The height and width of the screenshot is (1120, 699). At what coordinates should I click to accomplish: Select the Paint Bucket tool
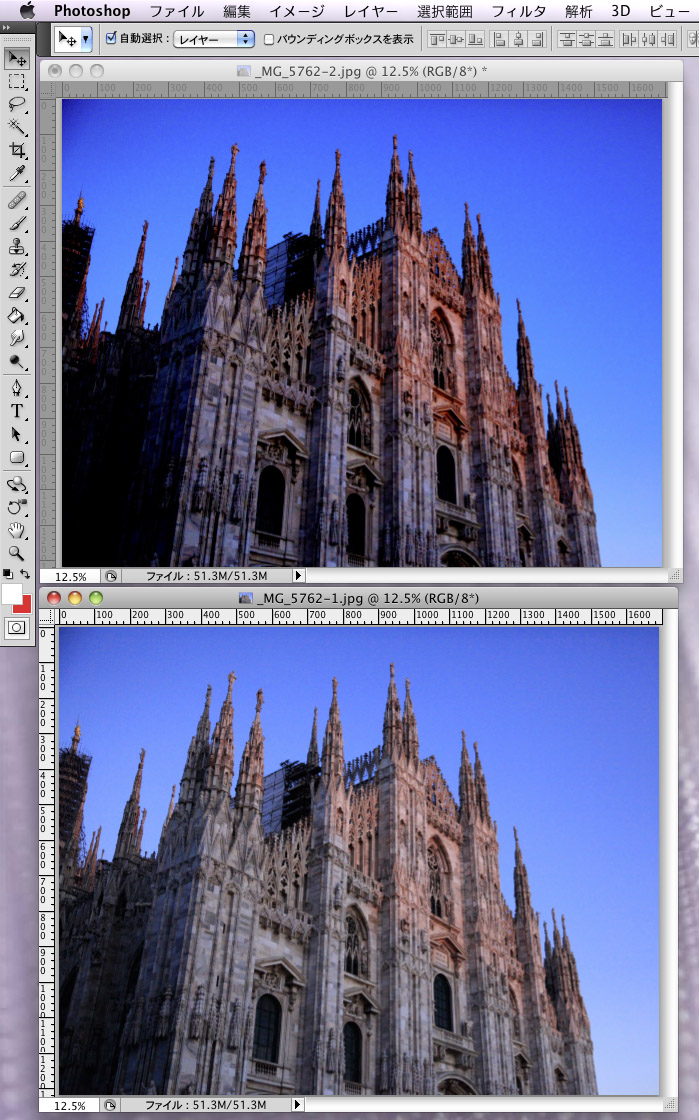17,317
